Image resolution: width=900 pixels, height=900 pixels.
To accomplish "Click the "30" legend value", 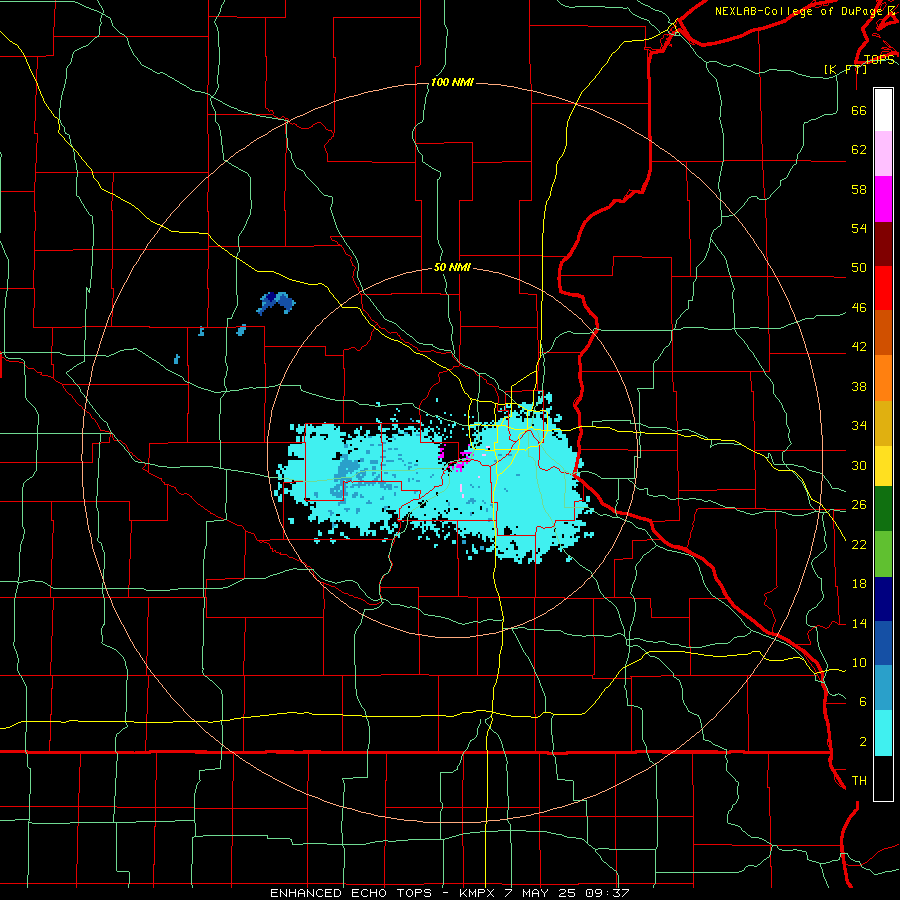I will [859, 465].
